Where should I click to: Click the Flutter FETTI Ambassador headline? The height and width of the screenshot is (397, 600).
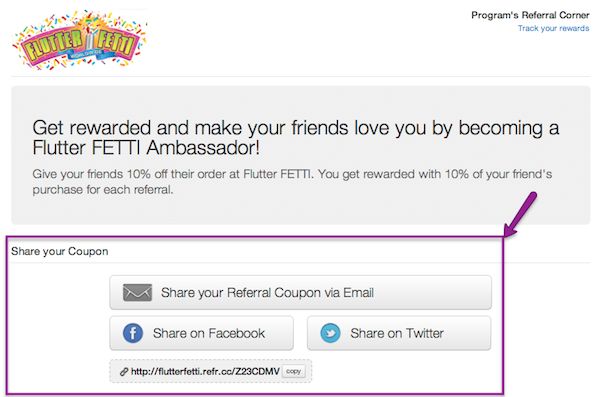(x=295, y=138)
